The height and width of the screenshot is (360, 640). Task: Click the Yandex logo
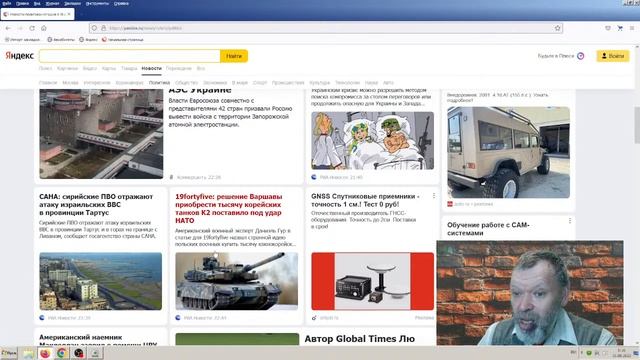(19, 56)
